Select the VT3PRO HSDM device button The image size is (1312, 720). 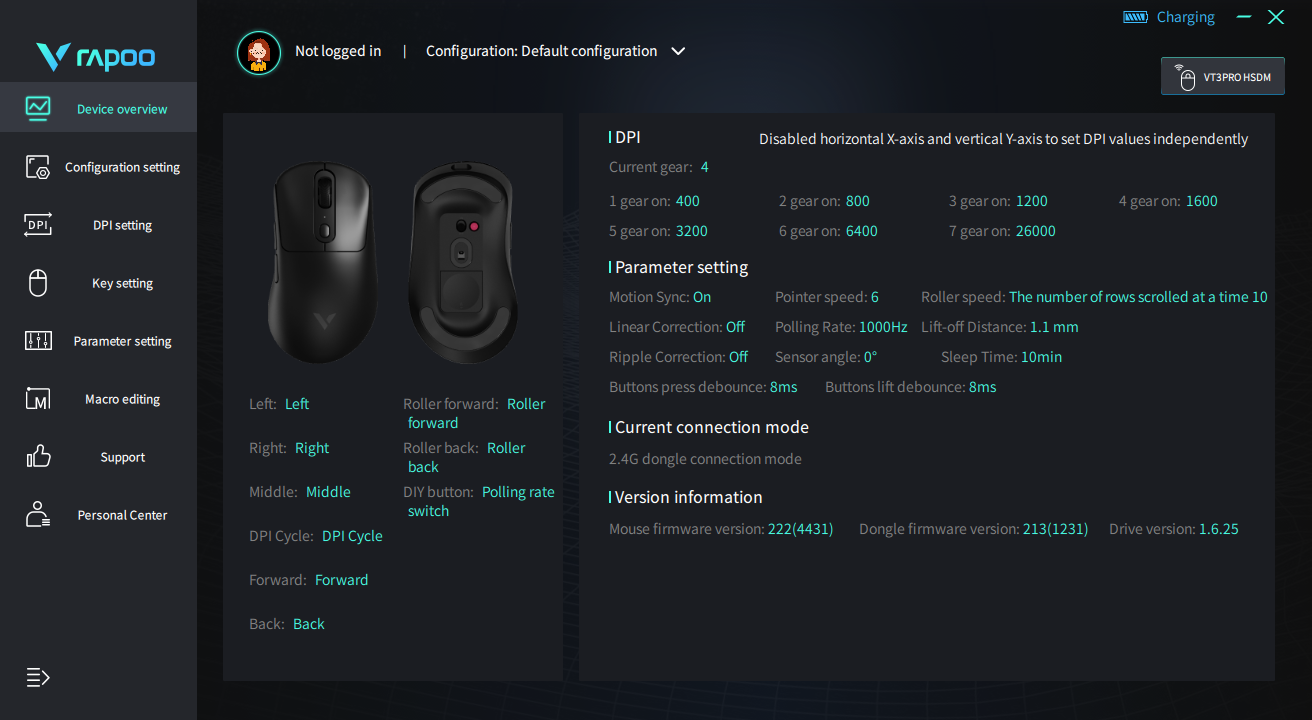click(x=1222, y=77)
